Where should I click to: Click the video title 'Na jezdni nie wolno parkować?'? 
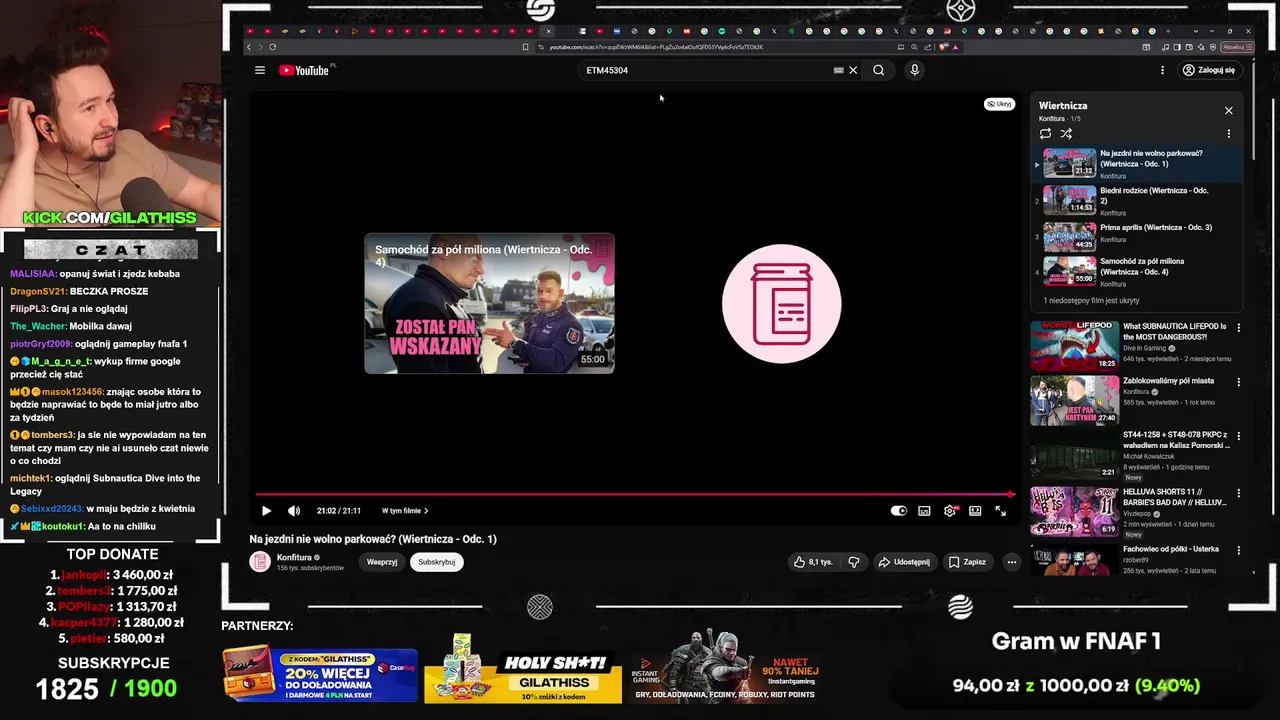373,539
